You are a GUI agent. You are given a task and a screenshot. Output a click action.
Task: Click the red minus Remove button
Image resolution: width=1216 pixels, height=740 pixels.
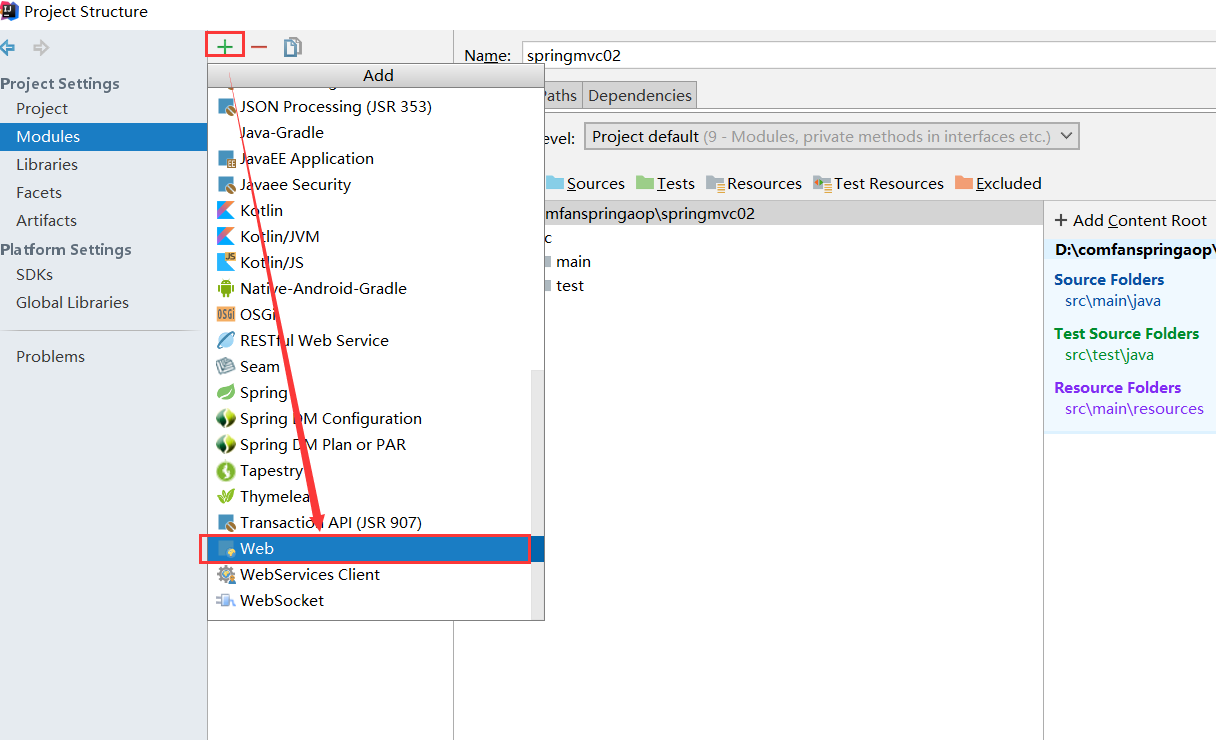pyautogui.click(x=259, y=47)
